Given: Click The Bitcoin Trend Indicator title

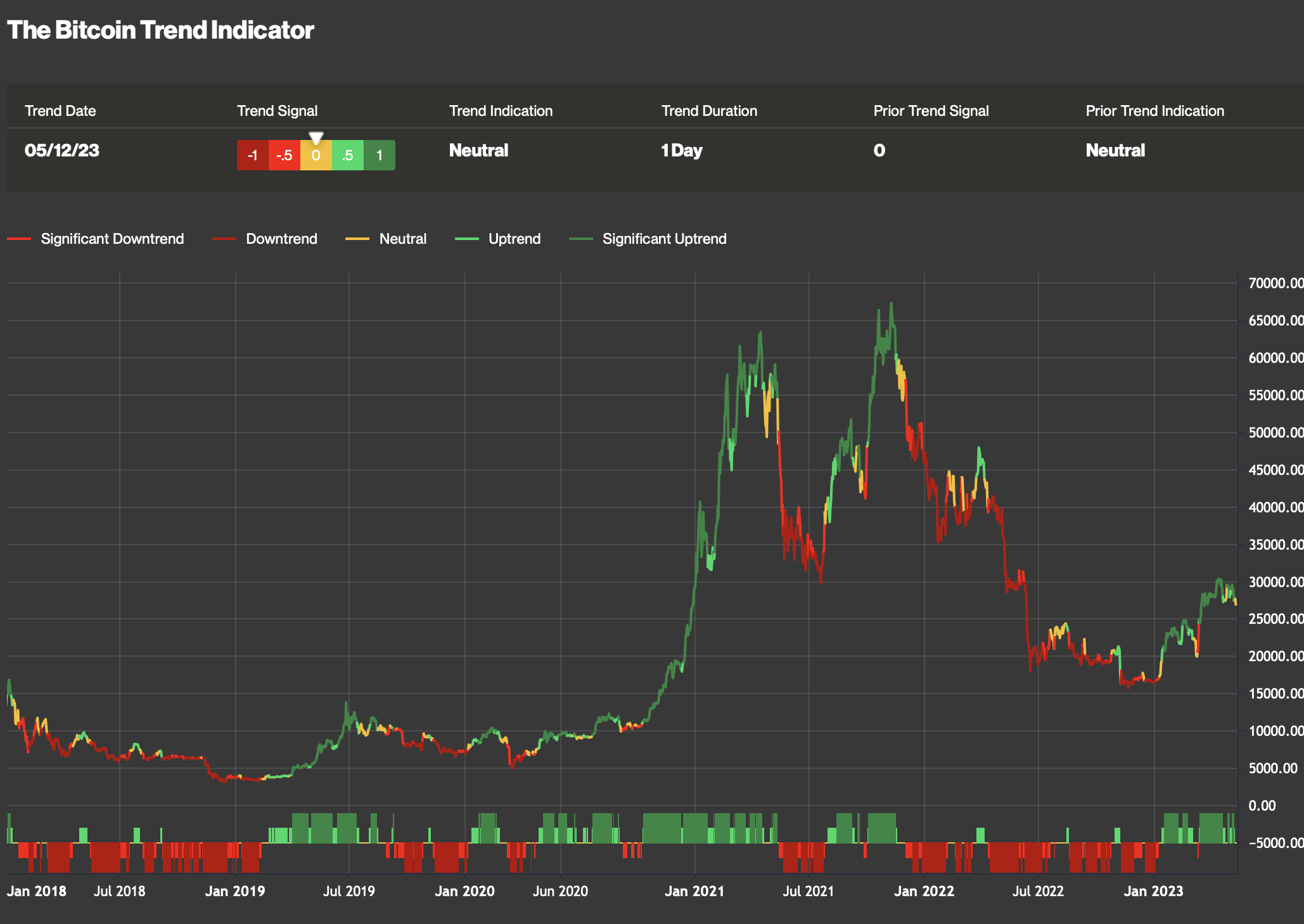Looking at the screenshot, I should (160, 30).
